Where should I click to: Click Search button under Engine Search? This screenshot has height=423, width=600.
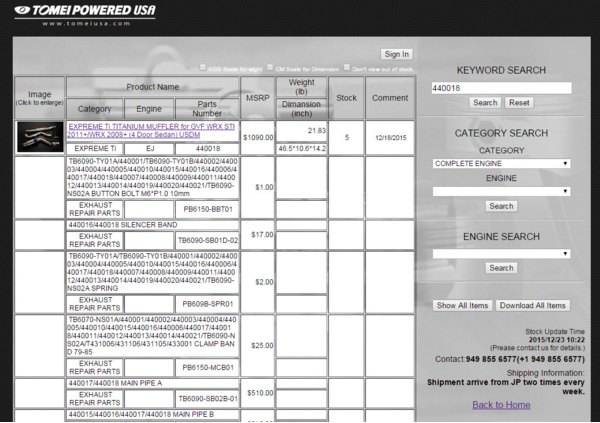pos(501,268)
